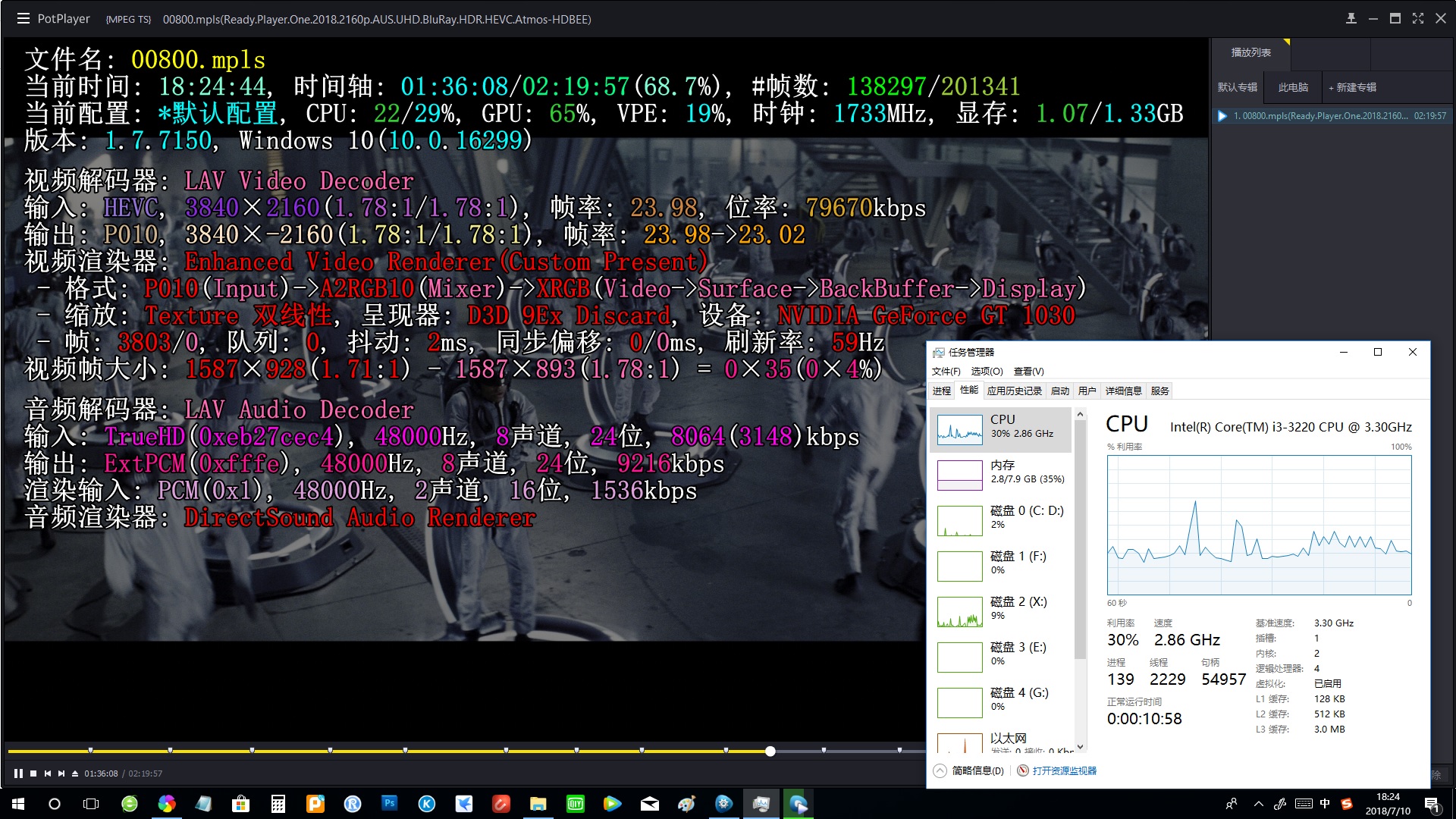Select 磁盘 2 (X:) performance item
The height and width of the screenshot is (819, 1456).
[x=1001, y=612]
